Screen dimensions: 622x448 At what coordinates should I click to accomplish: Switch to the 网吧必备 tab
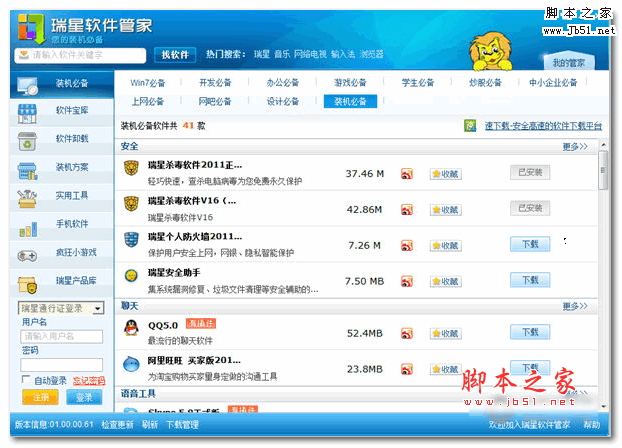(215, 102)
